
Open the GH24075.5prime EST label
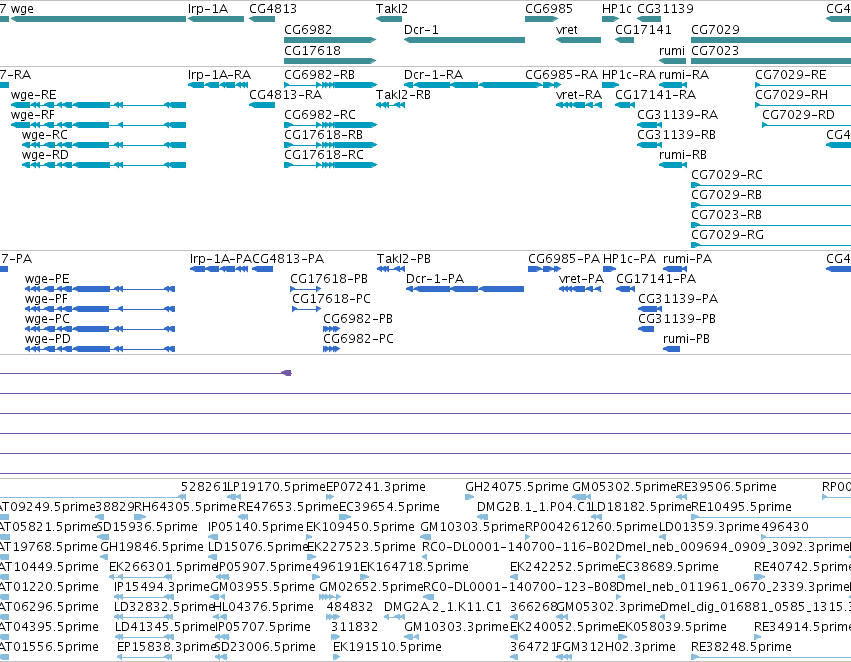pos(517,487)
